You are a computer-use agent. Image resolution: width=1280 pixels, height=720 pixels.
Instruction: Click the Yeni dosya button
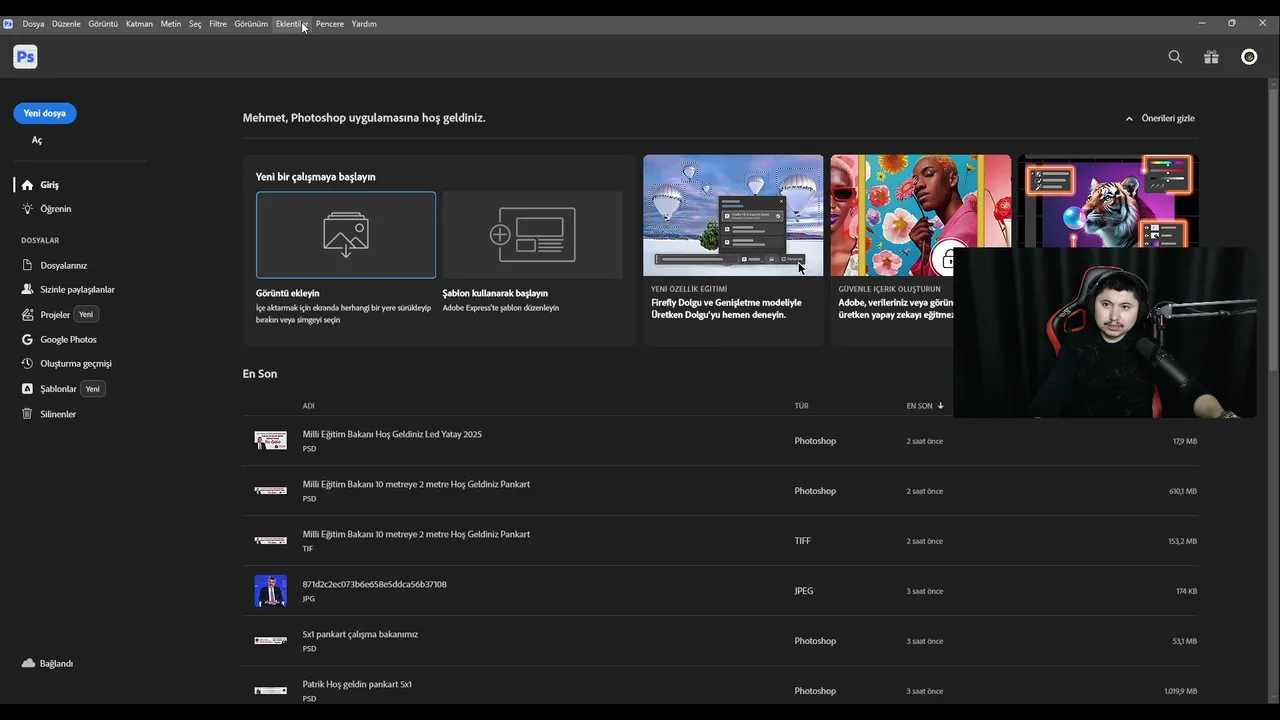[x=45, y=113]
